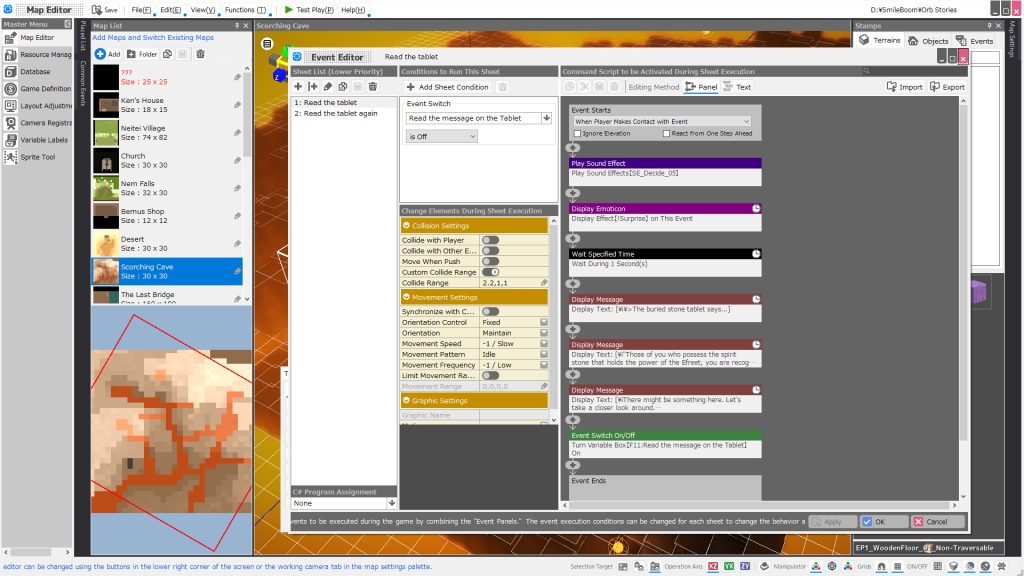Switch editing method to Text
Image resolution: width=1024 pixels, height=576 pixels.
pos(737,87)
